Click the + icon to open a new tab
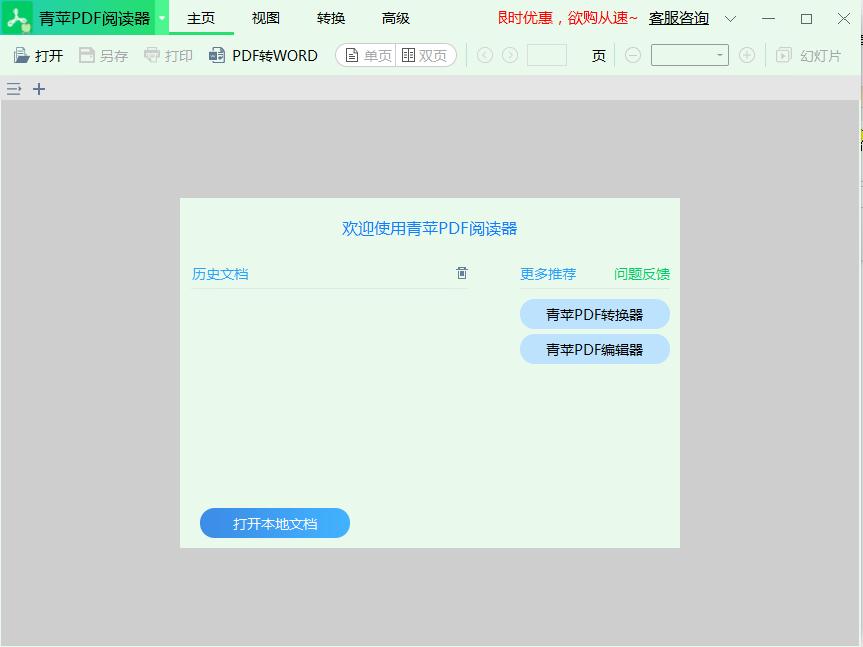Viewport: 863px width, 647px height. click(38, 89)
